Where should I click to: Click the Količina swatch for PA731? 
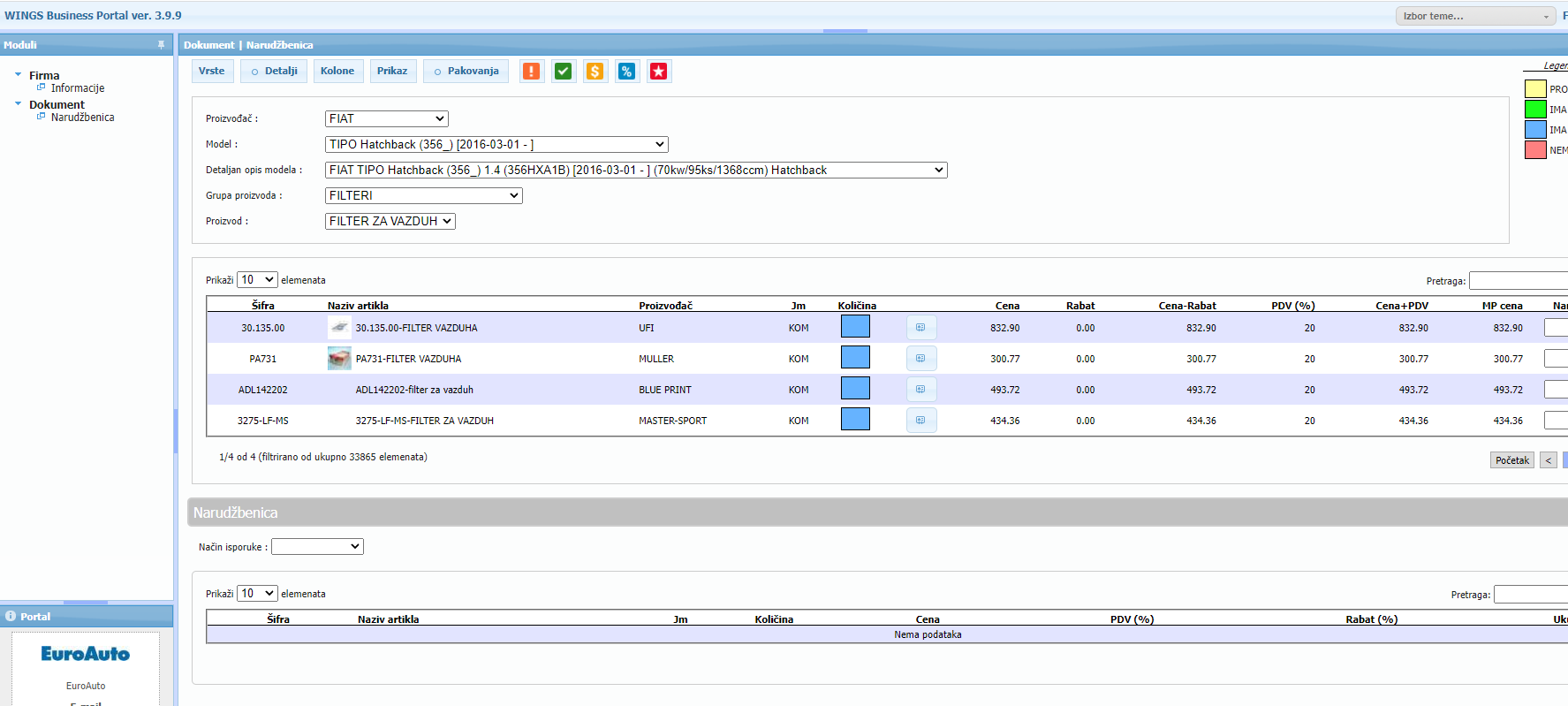[x=855, y=358]
